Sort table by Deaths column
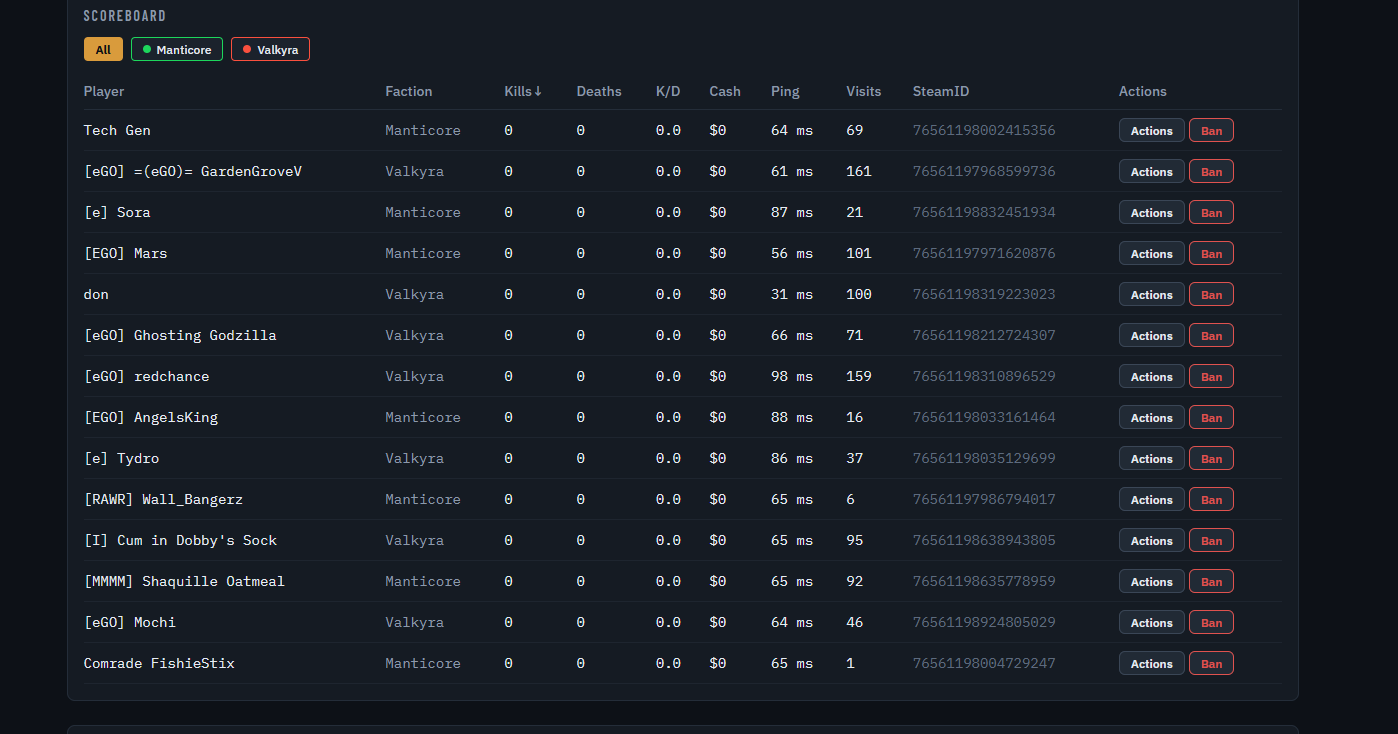Viewport: 1398px width, 734px height. tap(599, 91)
